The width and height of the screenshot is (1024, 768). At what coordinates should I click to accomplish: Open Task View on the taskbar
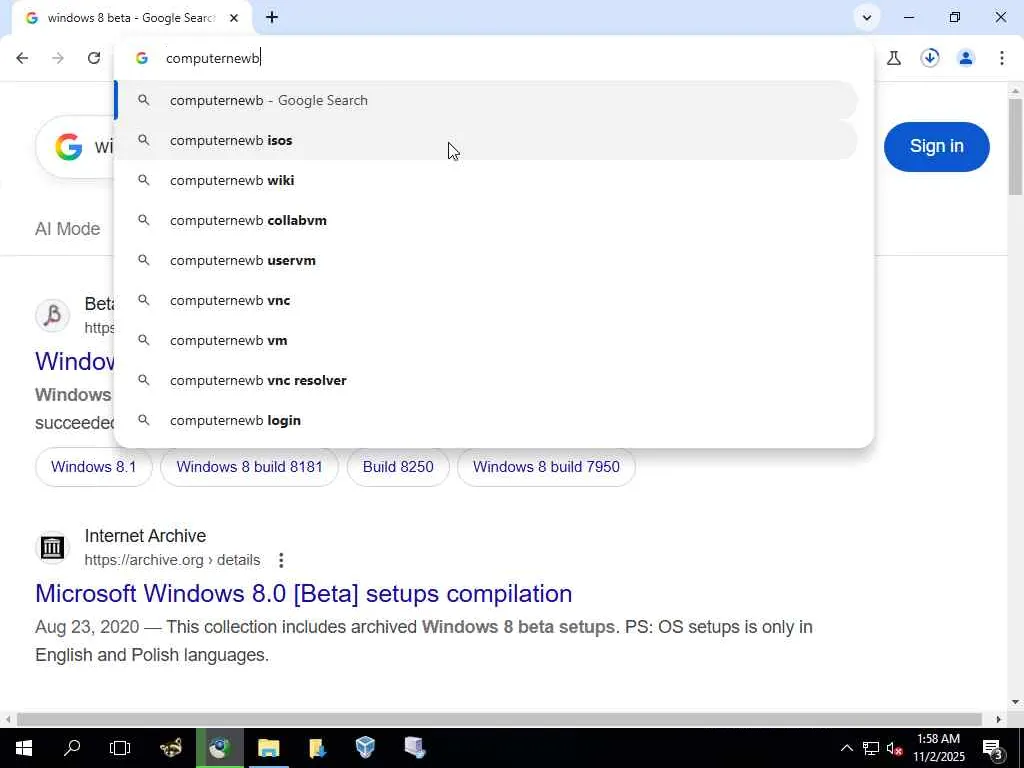click(x=120, y=748)
